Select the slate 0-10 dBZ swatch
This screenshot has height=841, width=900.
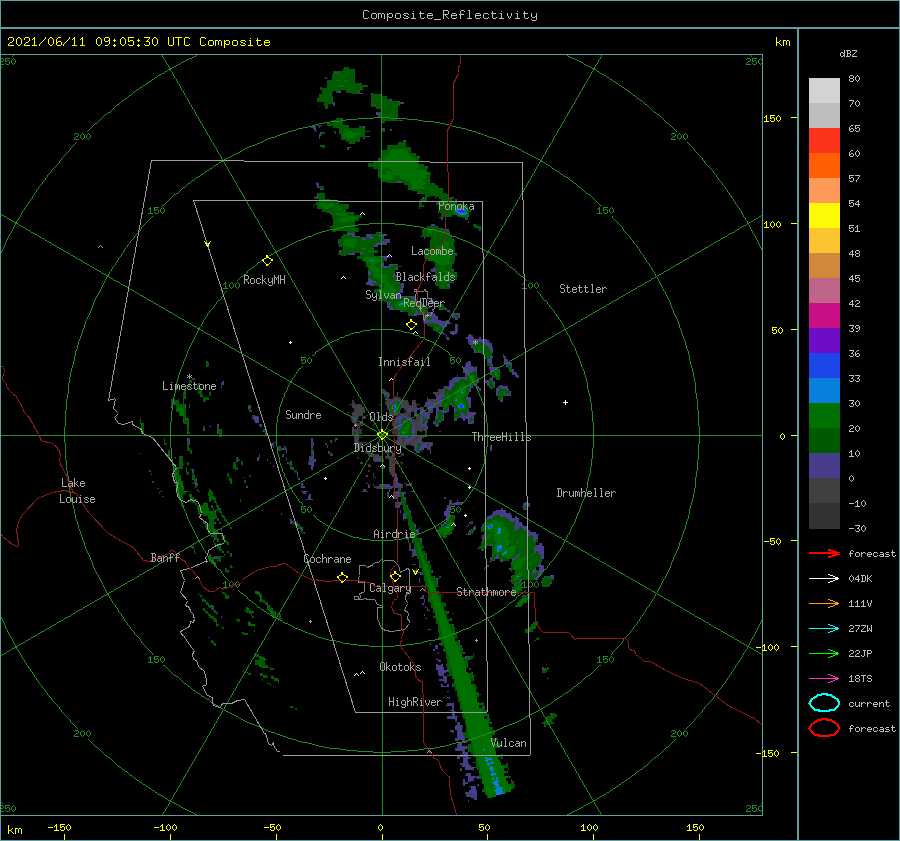[x=824, y=466]
